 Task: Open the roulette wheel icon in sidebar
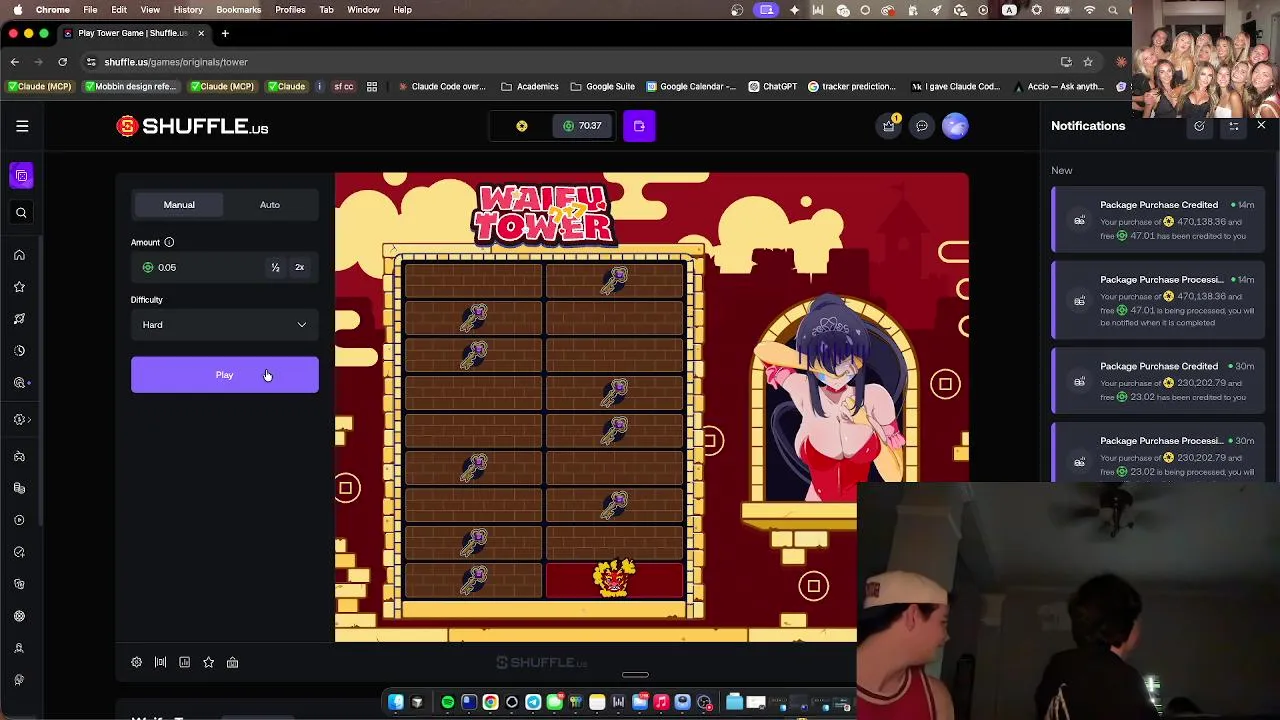click(x=19, y=616)
